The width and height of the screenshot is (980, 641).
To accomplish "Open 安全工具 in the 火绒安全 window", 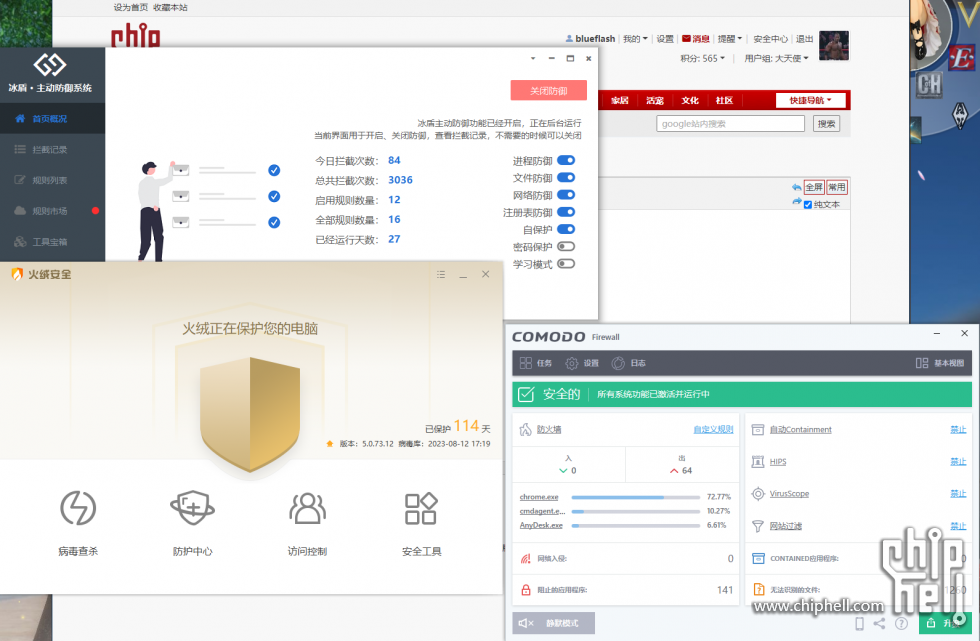I will tap(421, 524).
